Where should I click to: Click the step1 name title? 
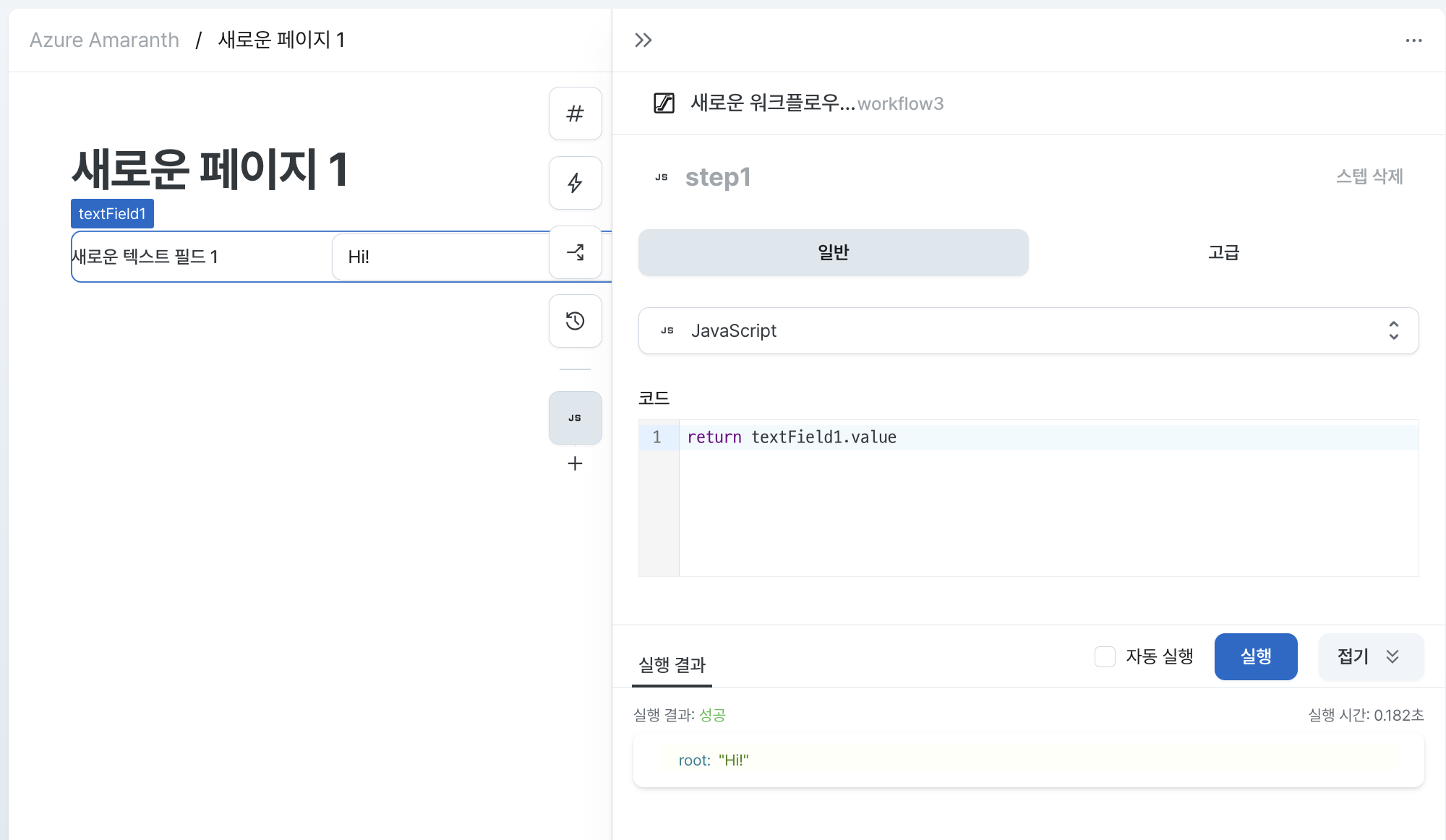click(718, 177)
